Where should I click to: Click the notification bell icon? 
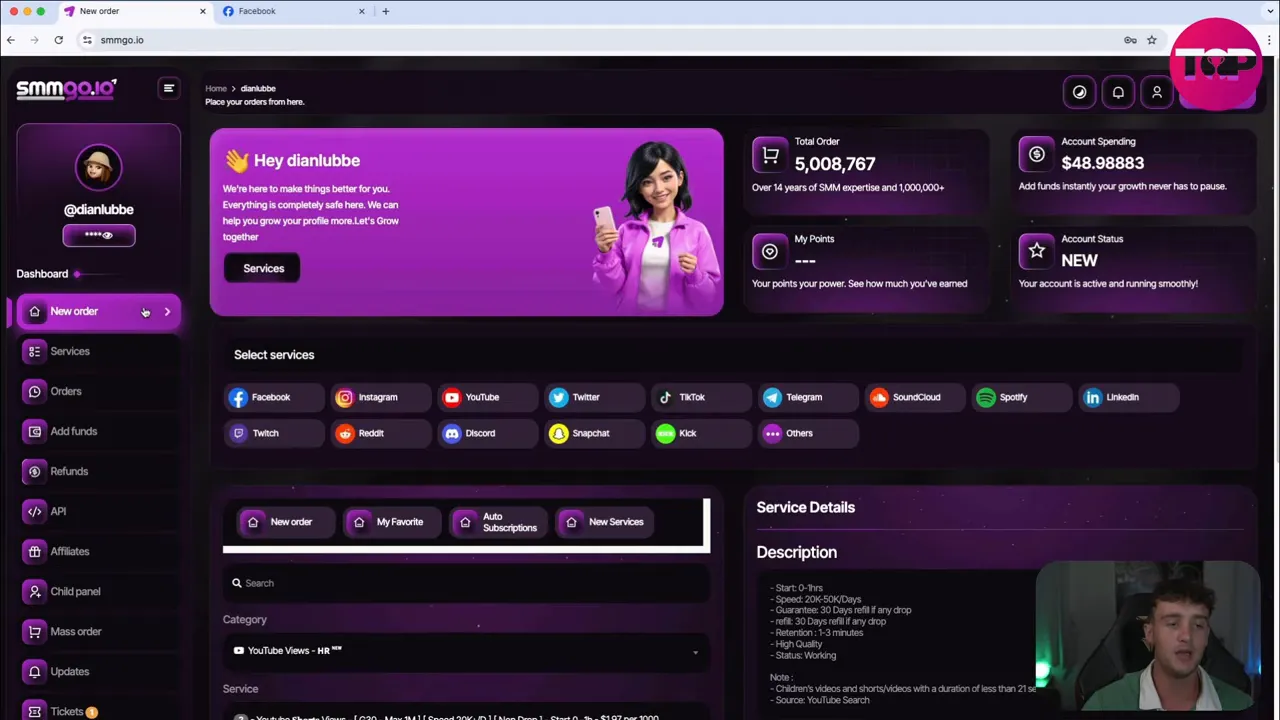[1118, 92]
